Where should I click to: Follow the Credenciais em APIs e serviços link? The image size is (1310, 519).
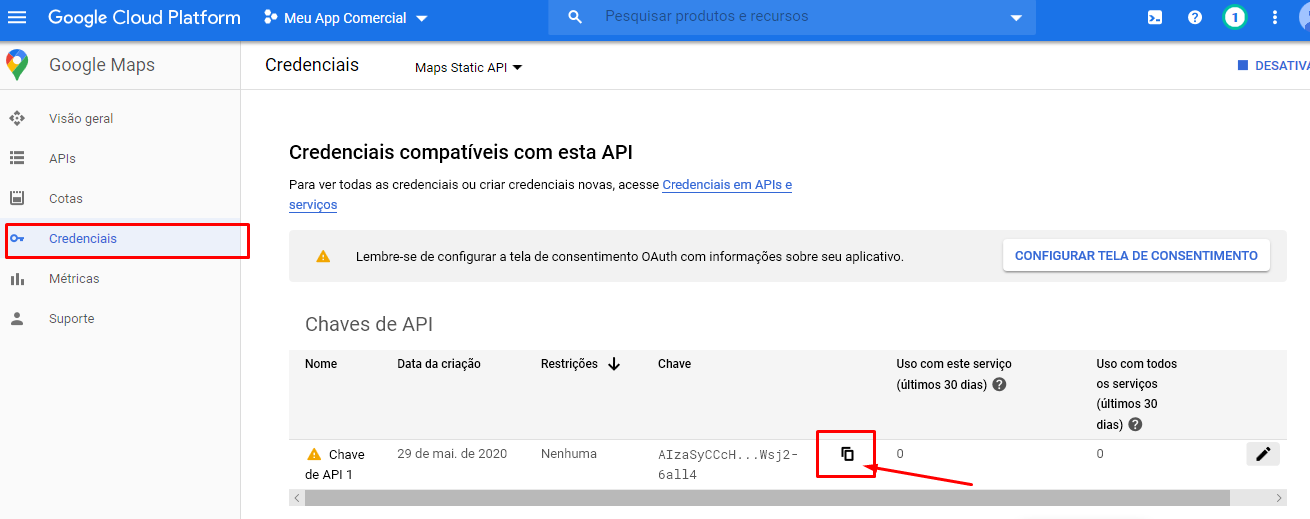pos(727,185)
